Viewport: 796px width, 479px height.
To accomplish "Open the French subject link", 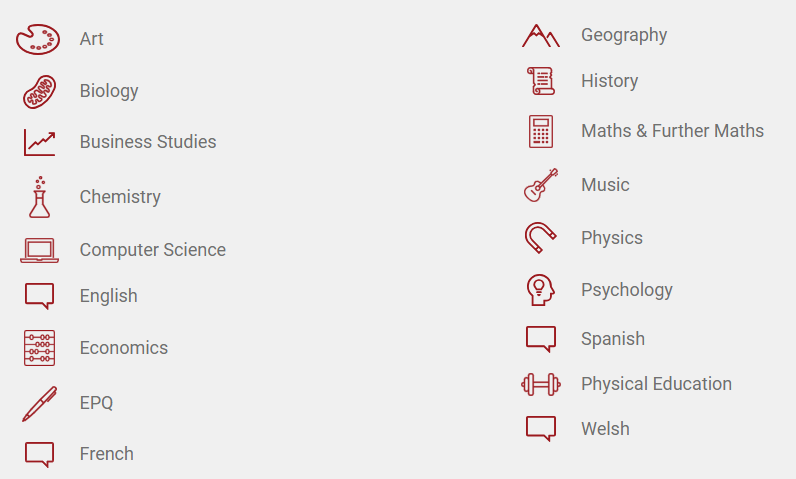I will point(107,454).
